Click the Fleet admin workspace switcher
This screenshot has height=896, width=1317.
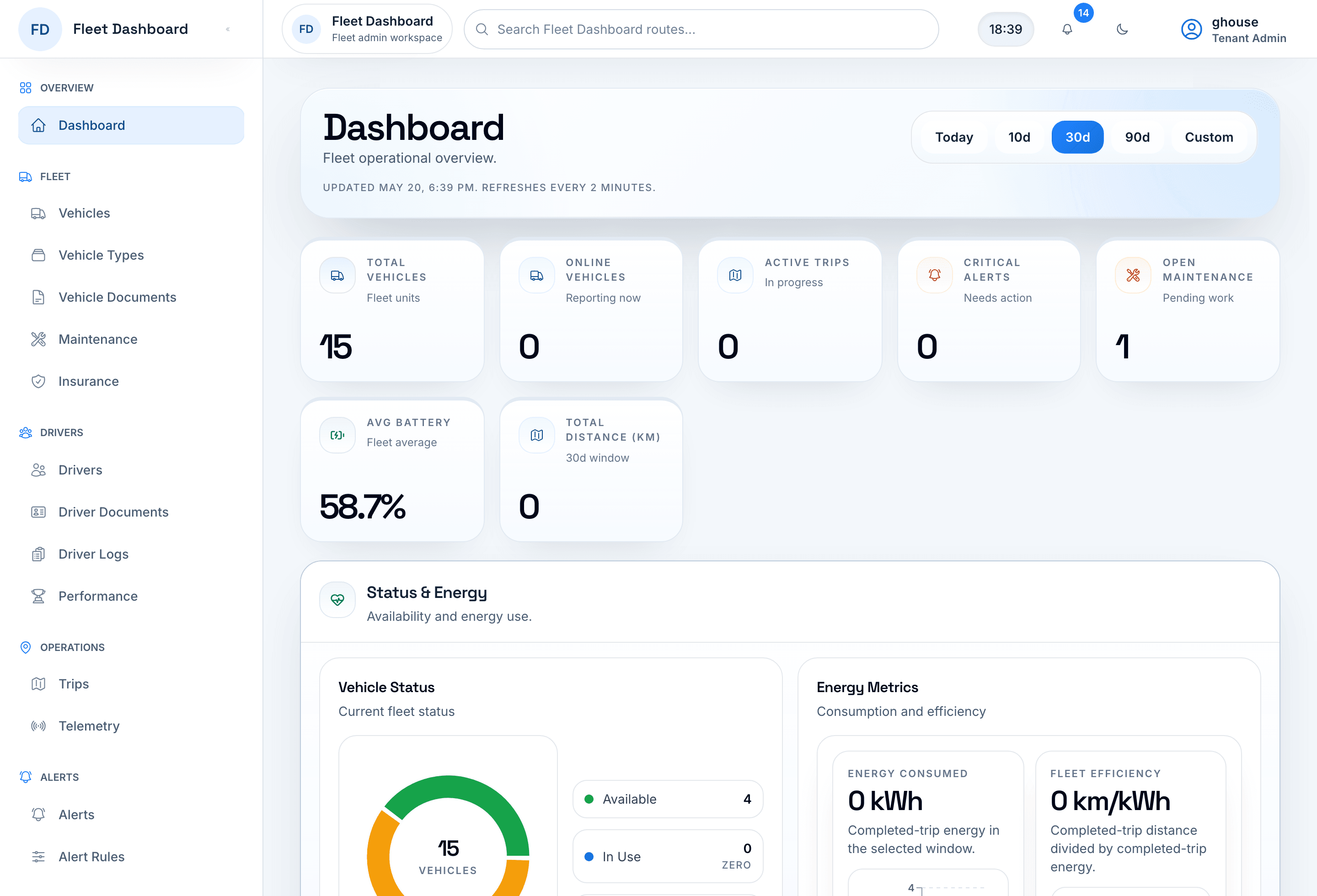(367, 29)
